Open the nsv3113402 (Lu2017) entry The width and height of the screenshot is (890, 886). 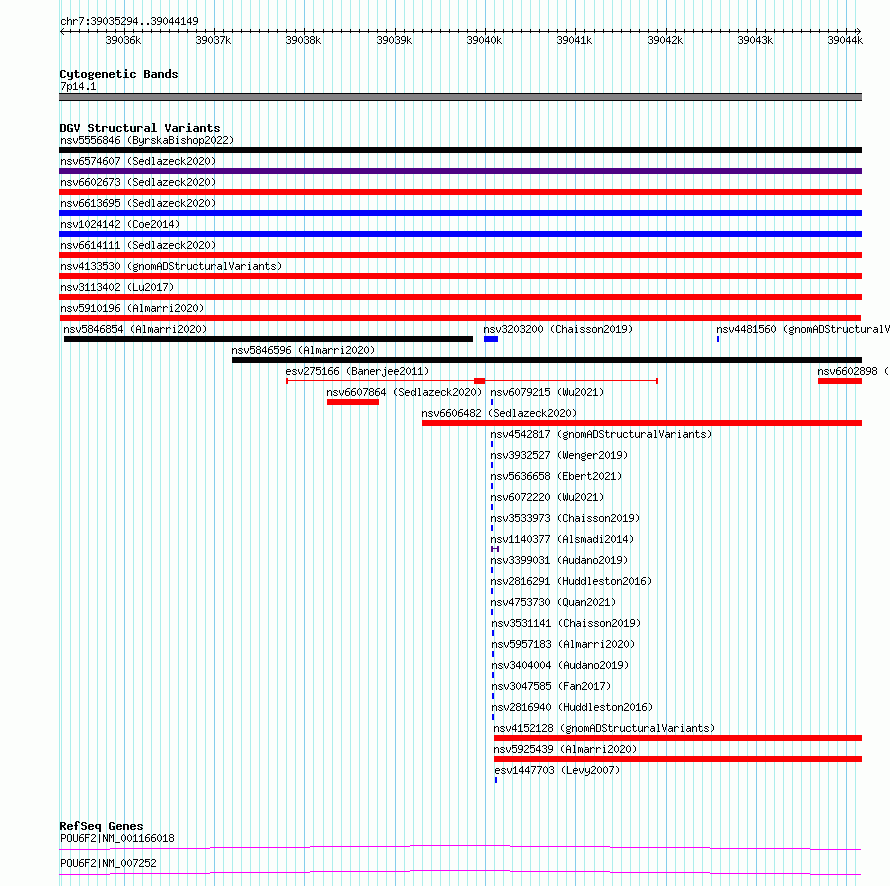click(117, 287)
